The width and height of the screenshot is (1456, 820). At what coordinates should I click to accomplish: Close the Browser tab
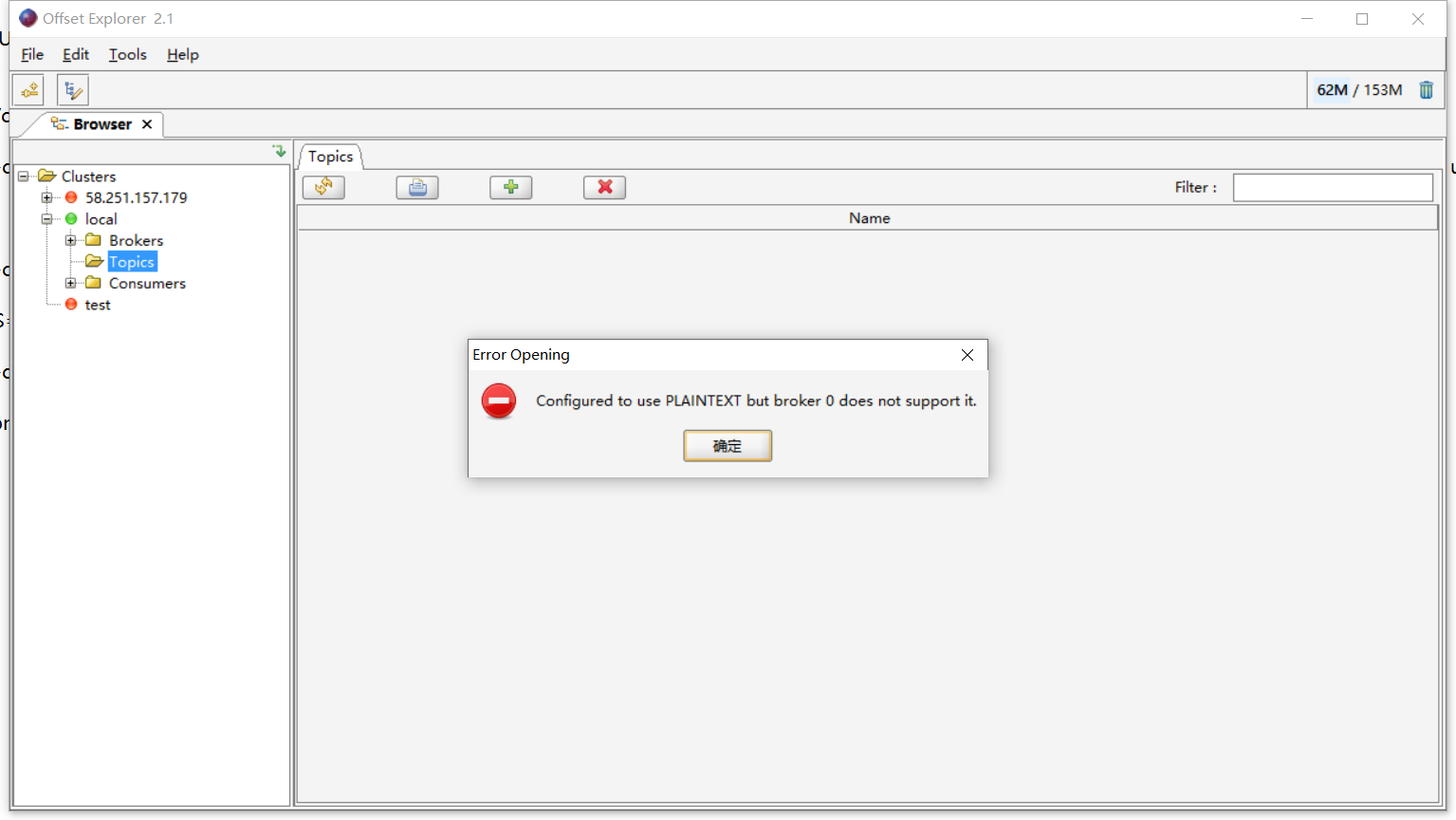(x=147, y=124)
